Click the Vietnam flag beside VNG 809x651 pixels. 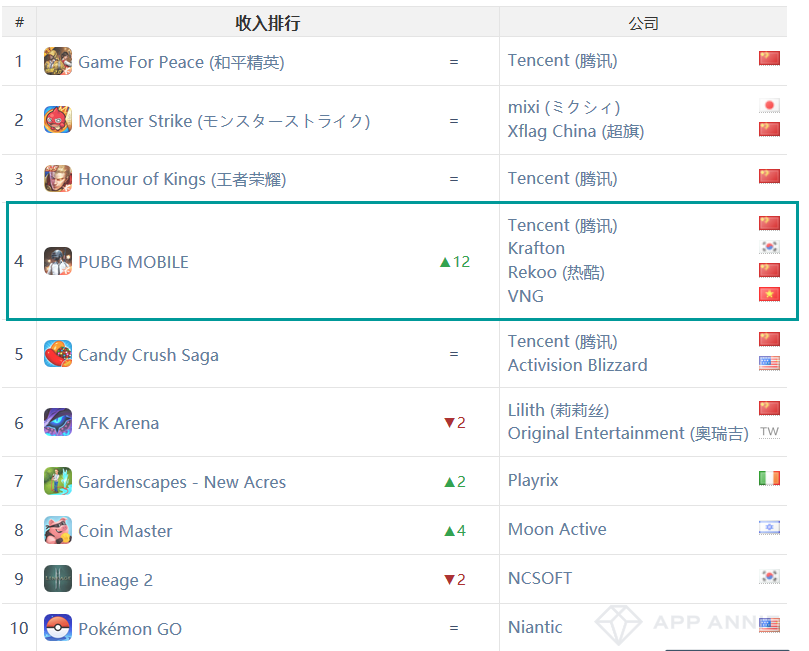(x=769, y=295)
